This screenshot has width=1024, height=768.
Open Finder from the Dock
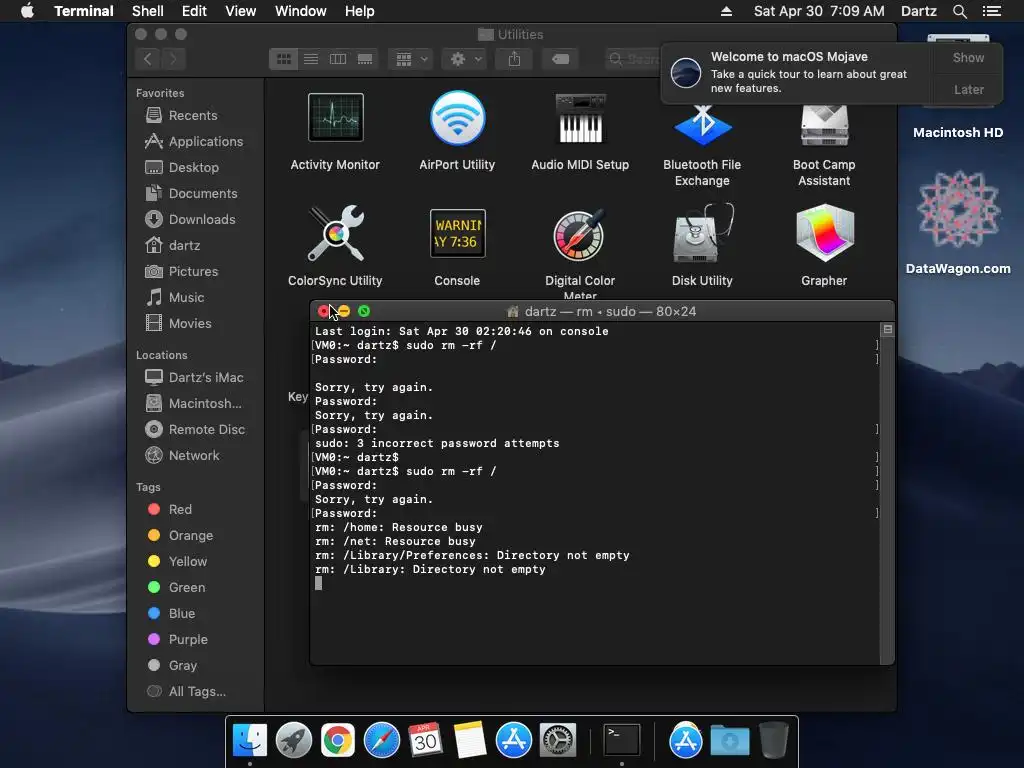point(249,741)
